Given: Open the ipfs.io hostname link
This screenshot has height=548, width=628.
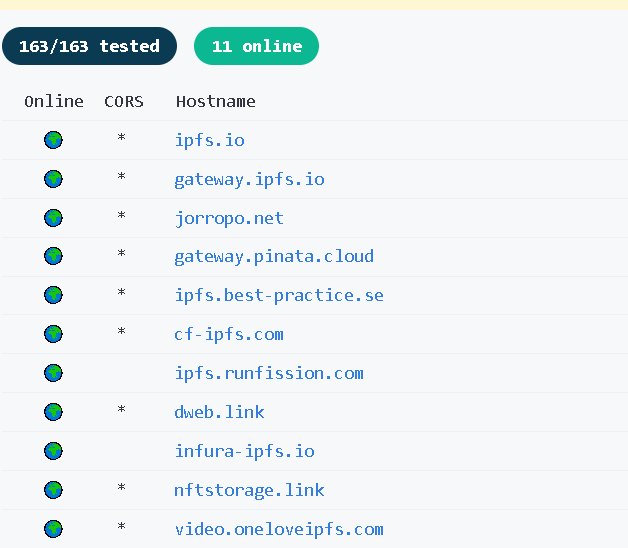Looking at the screenshot, I should tap(209, 140).
